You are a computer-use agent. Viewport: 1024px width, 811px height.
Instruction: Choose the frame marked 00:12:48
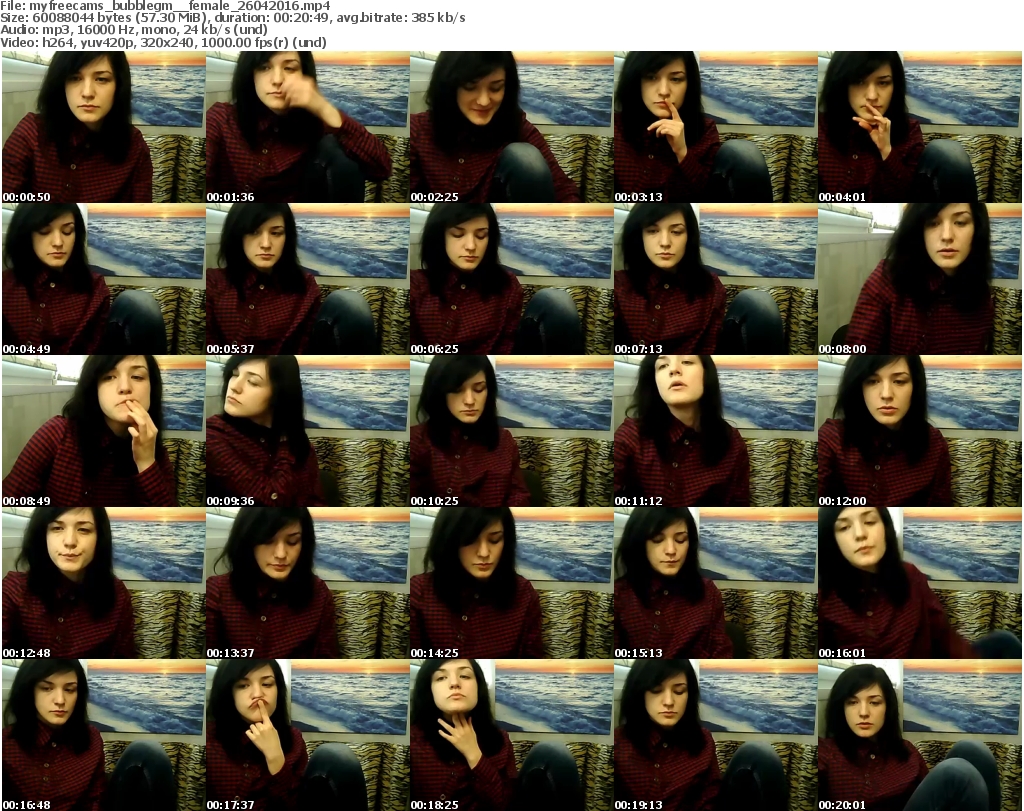[x=104, y=583]
